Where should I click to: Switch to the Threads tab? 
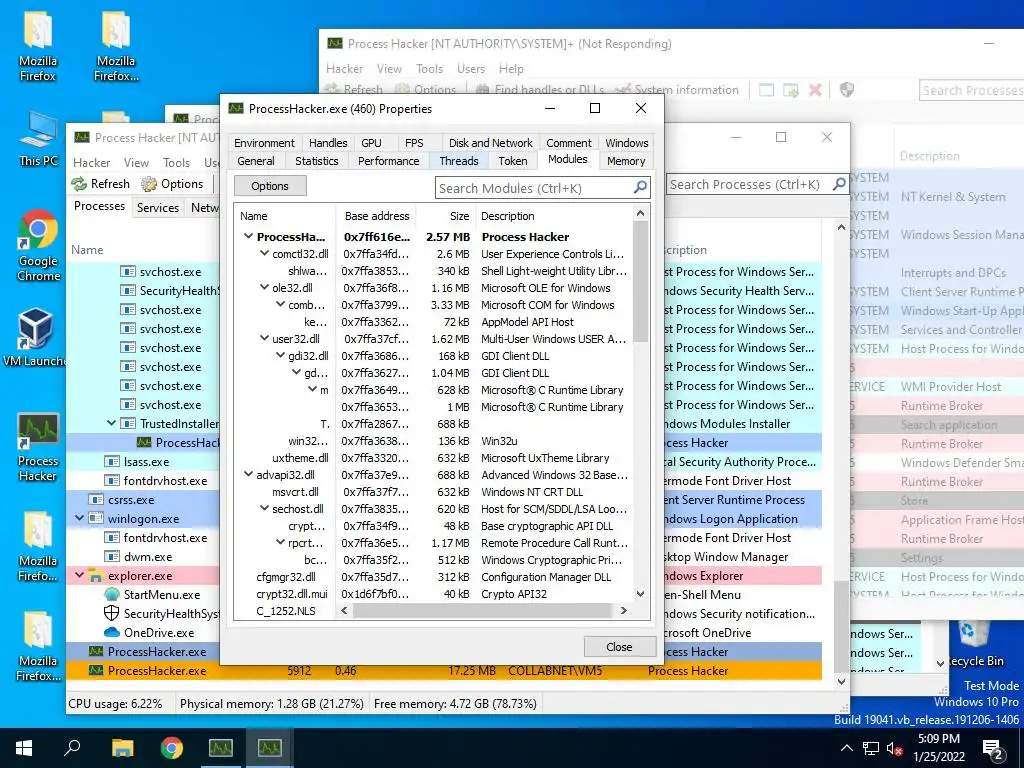pos(458,161)
